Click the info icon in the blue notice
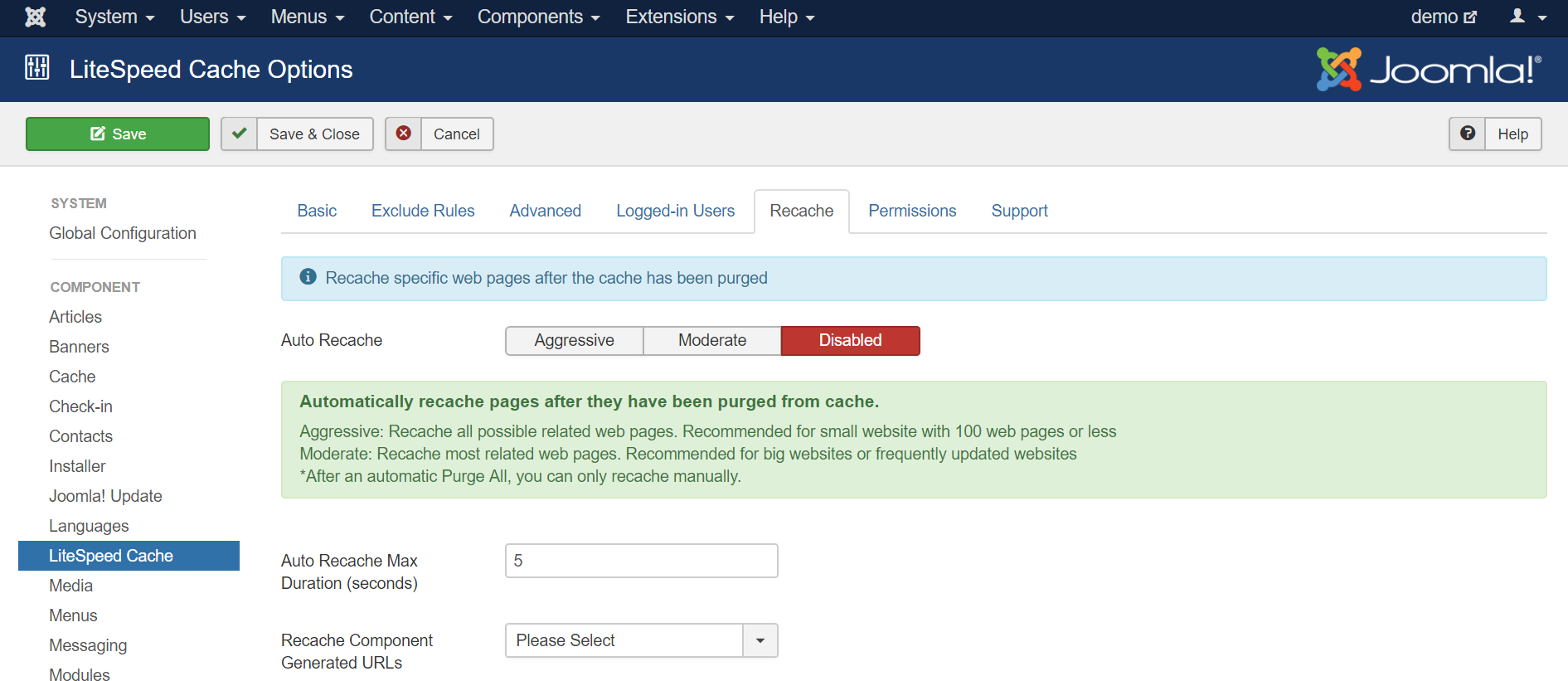 point(308,277)
